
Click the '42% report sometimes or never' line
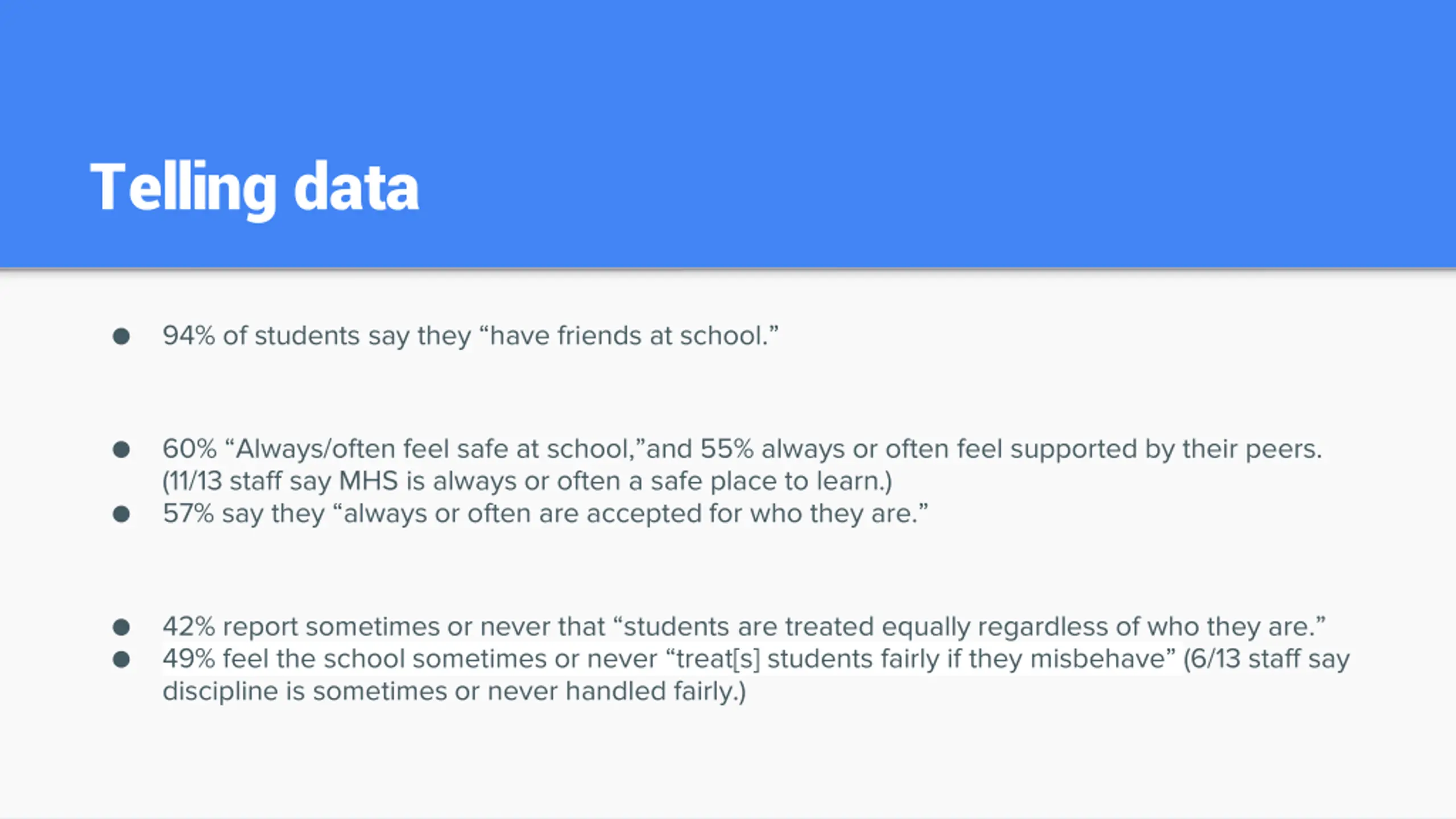click(744, 627)
